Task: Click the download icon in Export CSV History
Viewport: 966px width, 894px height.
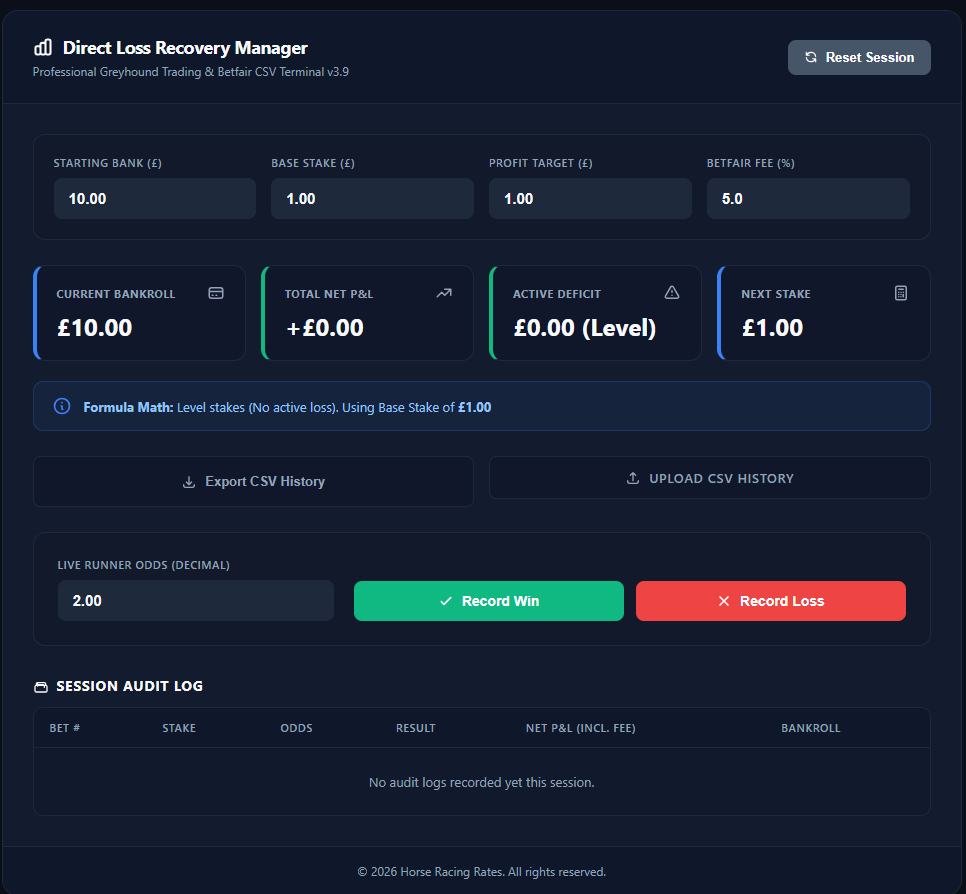Action: [x=189, y=482]
